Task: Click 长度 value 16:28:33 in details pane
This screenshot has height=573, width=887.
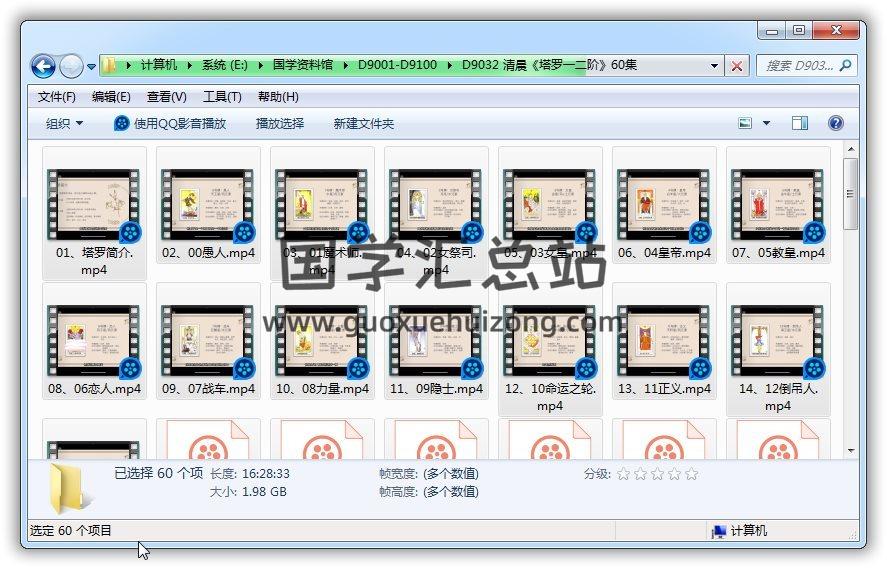Action: [266, 474]
